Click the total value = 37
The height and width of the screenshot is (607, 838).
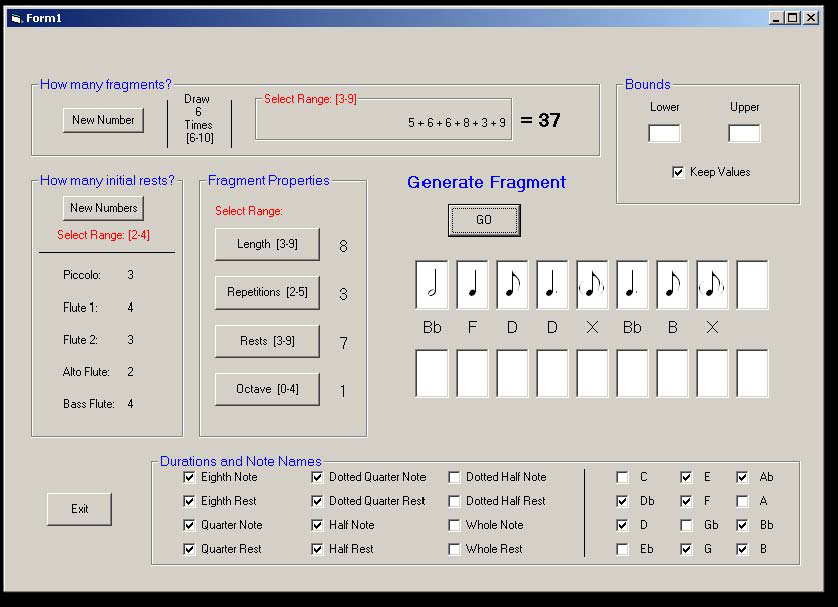point(540,120)
